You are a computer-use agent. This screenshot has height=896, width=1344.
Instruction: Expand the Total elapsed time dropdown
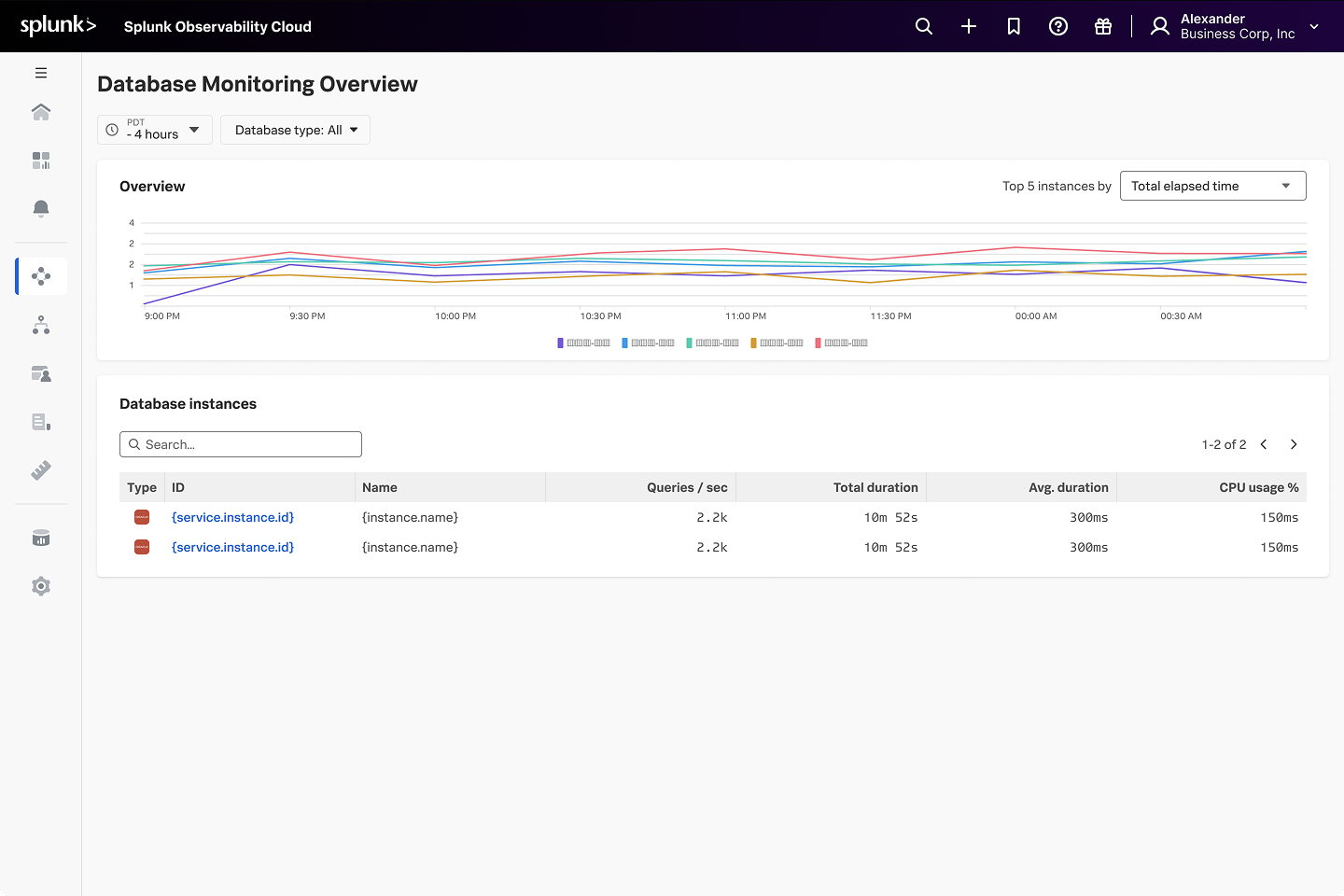click(x=1211, y=186)
